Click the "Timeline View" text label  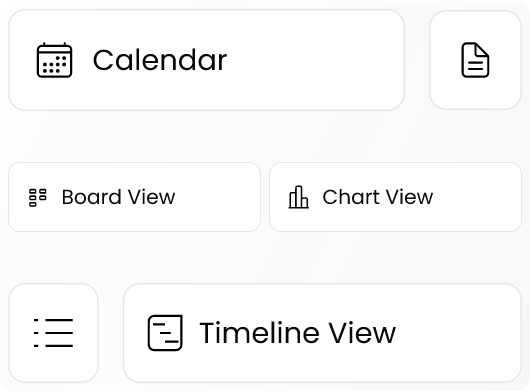coord(297,333)
